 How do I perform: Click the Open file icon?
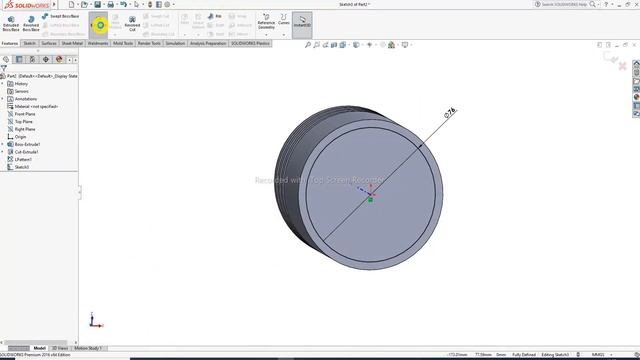(84, 4)
